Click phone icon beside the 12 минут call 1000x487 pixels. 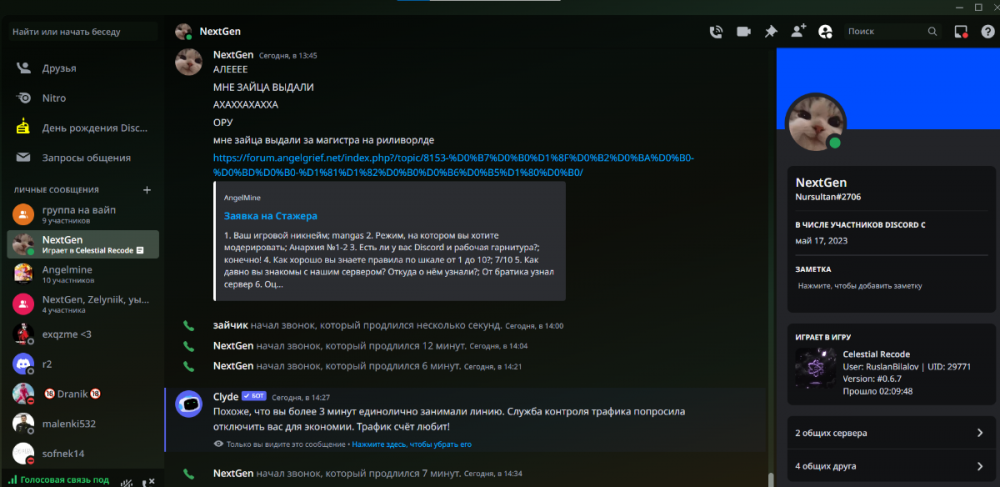click(x=188, y=346)
